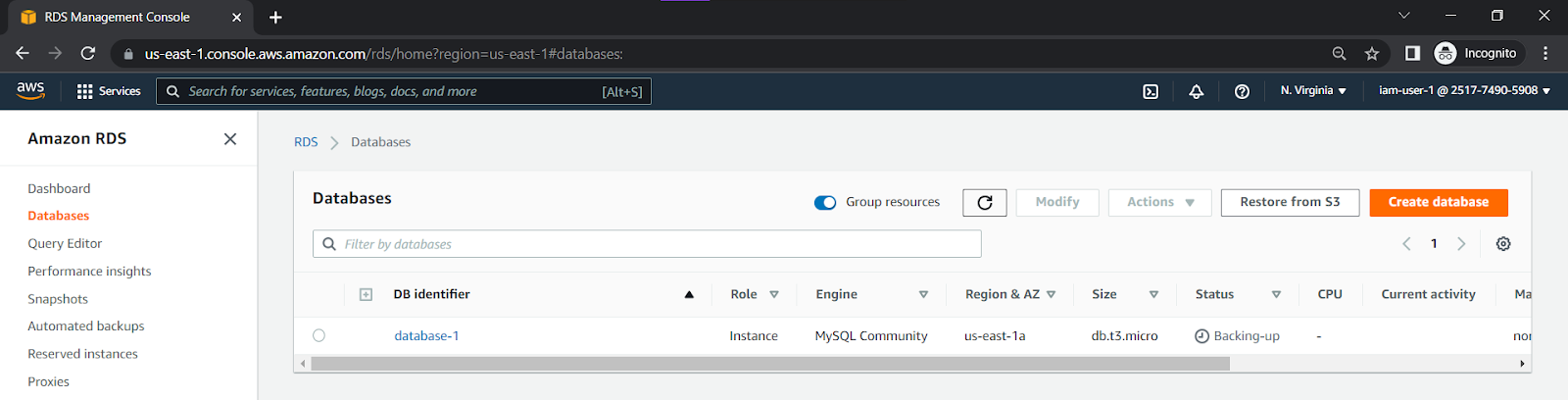Click the us-east-1a region cell
Viewport: 1568px width, 400px height.
click(x=995, y=335)
